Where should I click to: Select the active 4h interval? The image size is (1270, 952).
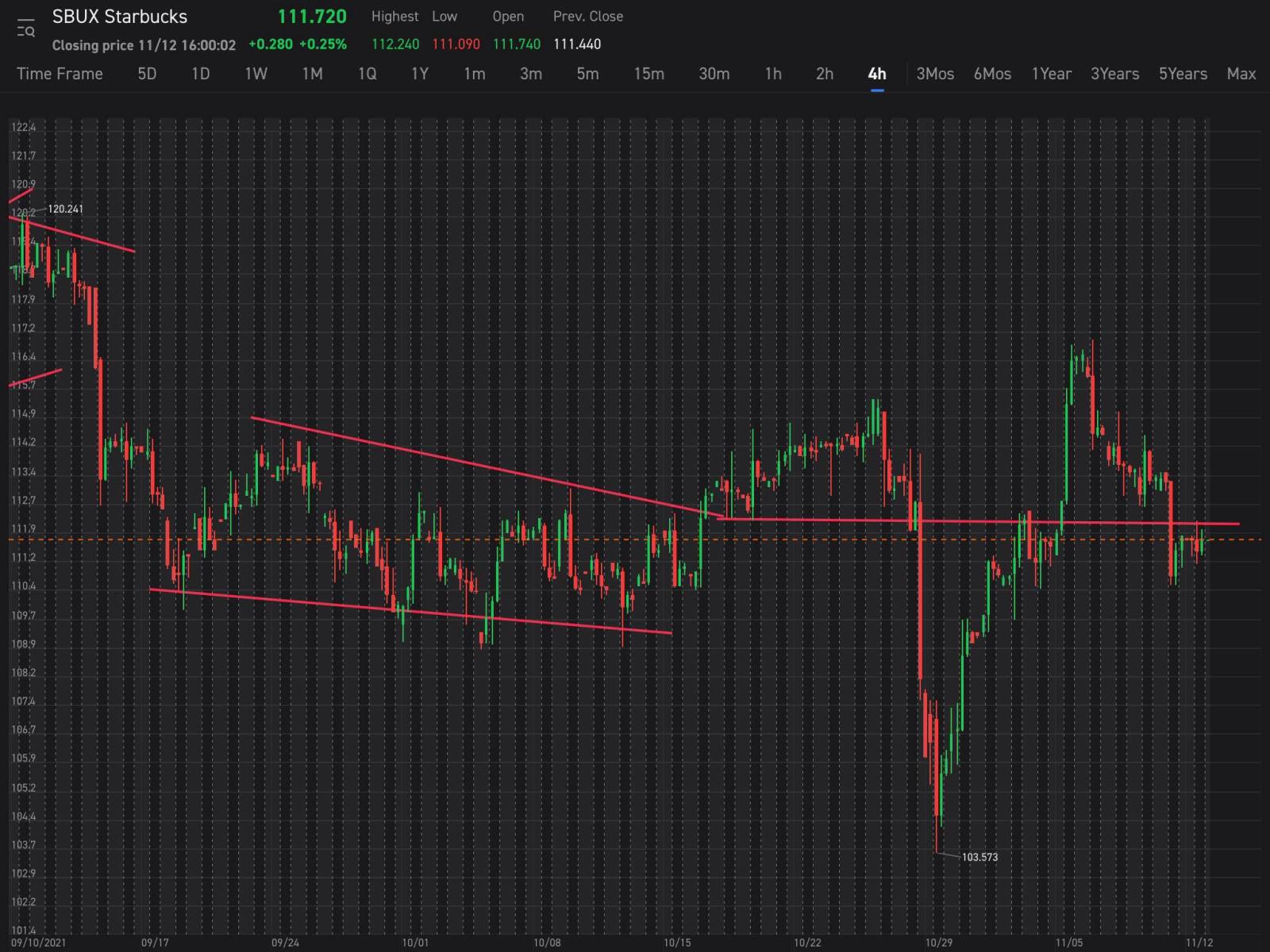[877, 74]
